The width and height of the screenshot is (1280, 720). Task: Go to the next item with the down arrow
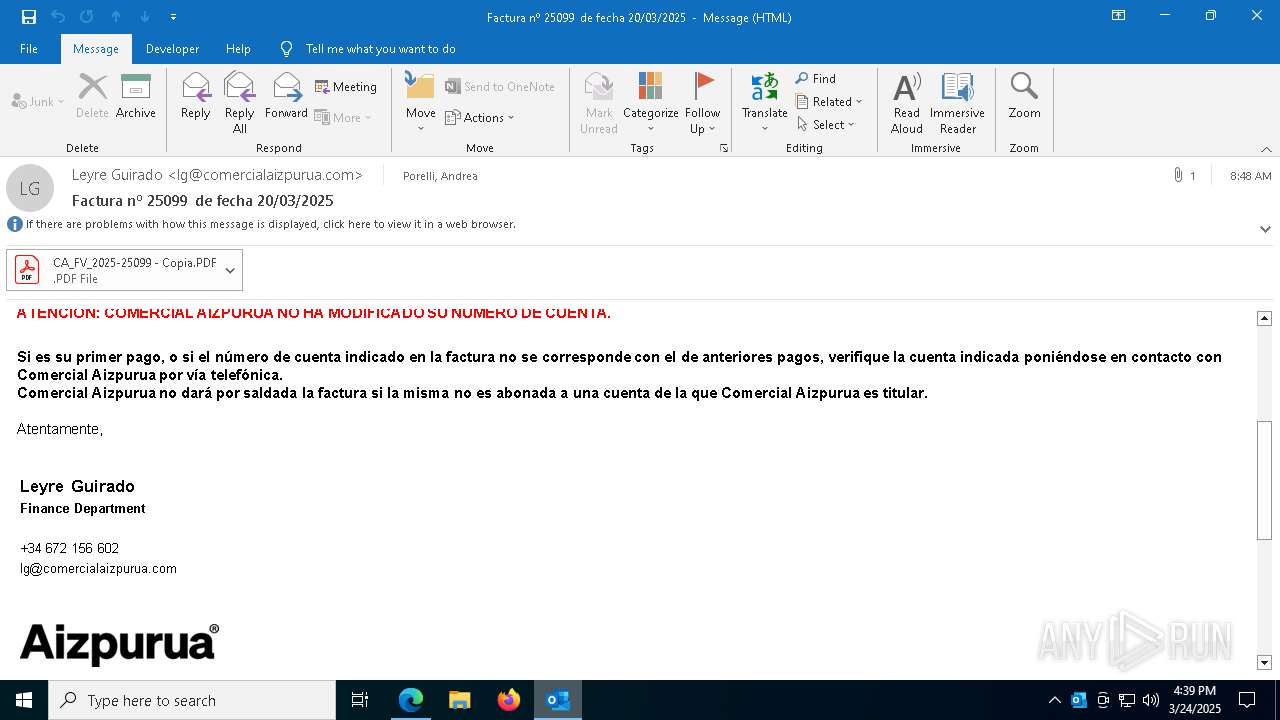[145, 17]
